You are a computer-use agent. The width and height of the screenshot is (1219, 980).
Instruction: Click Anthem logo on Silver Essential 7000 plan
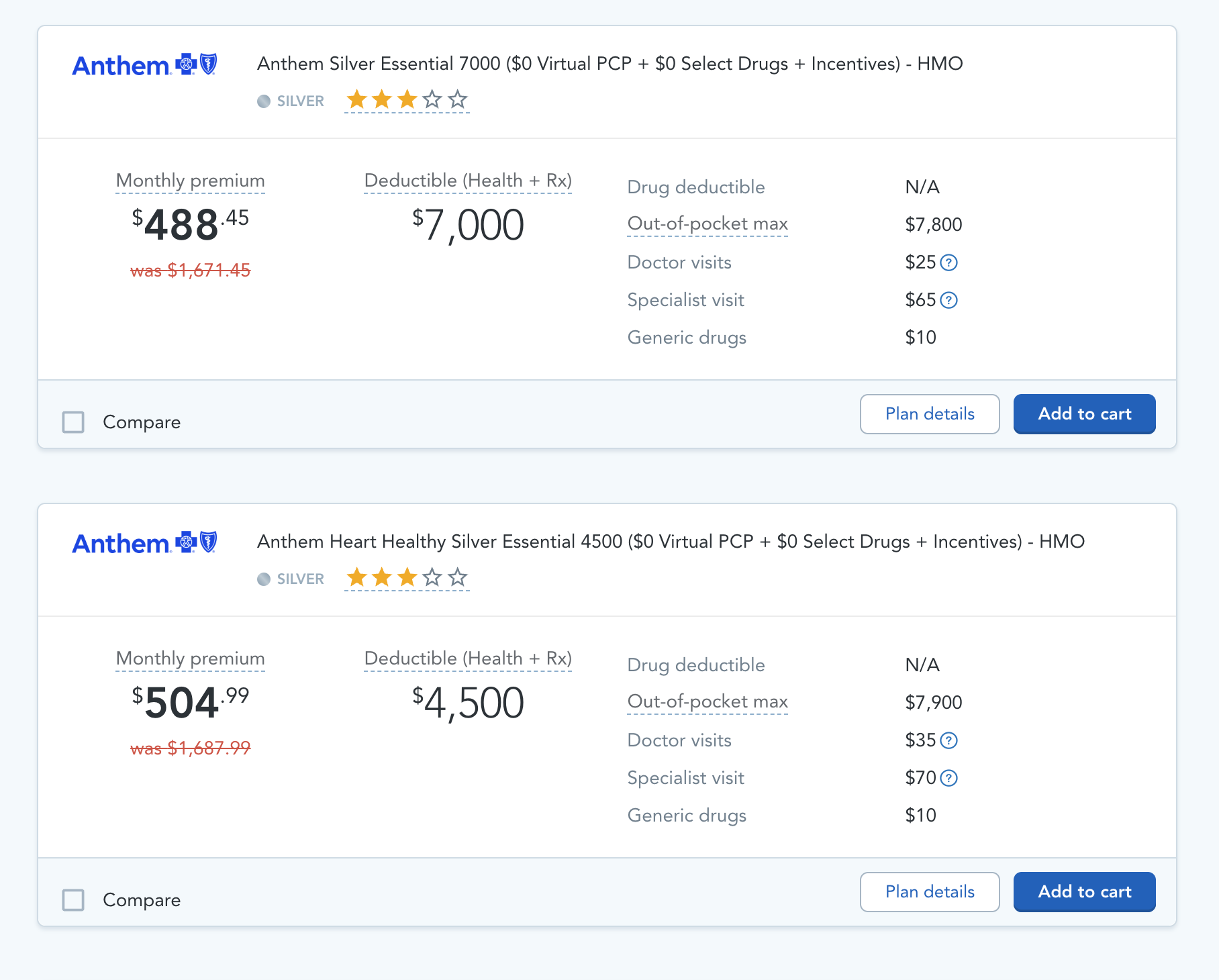(144, 65)
